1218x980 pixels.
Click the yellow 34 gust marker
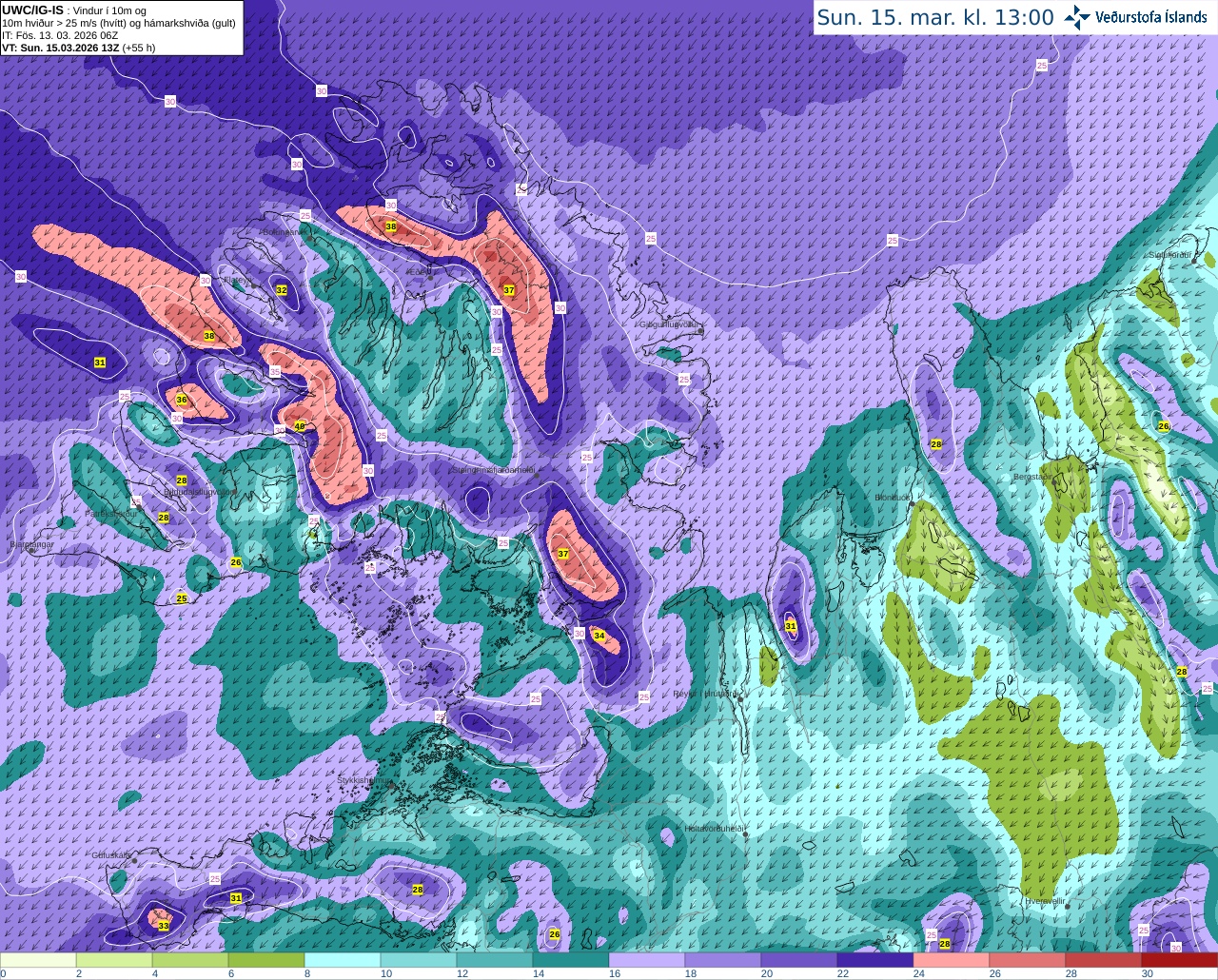click(599, 635)
